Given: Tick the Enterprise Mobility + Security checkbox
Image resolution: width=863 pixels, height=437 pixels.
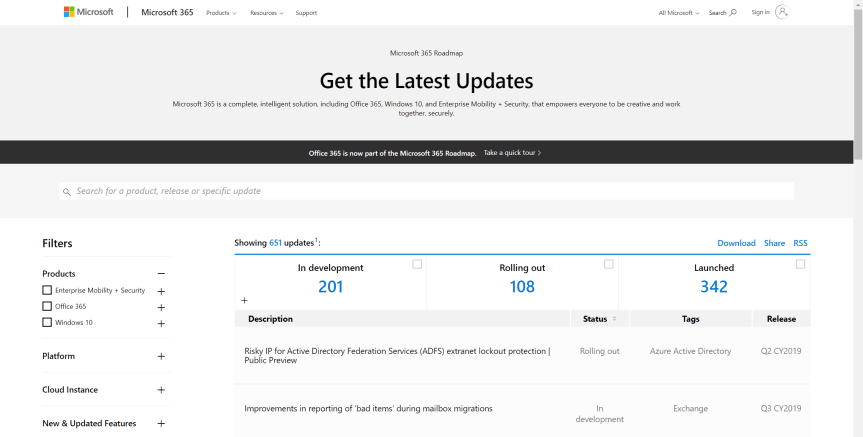Looking at the screenshot, I should (47, 290).
